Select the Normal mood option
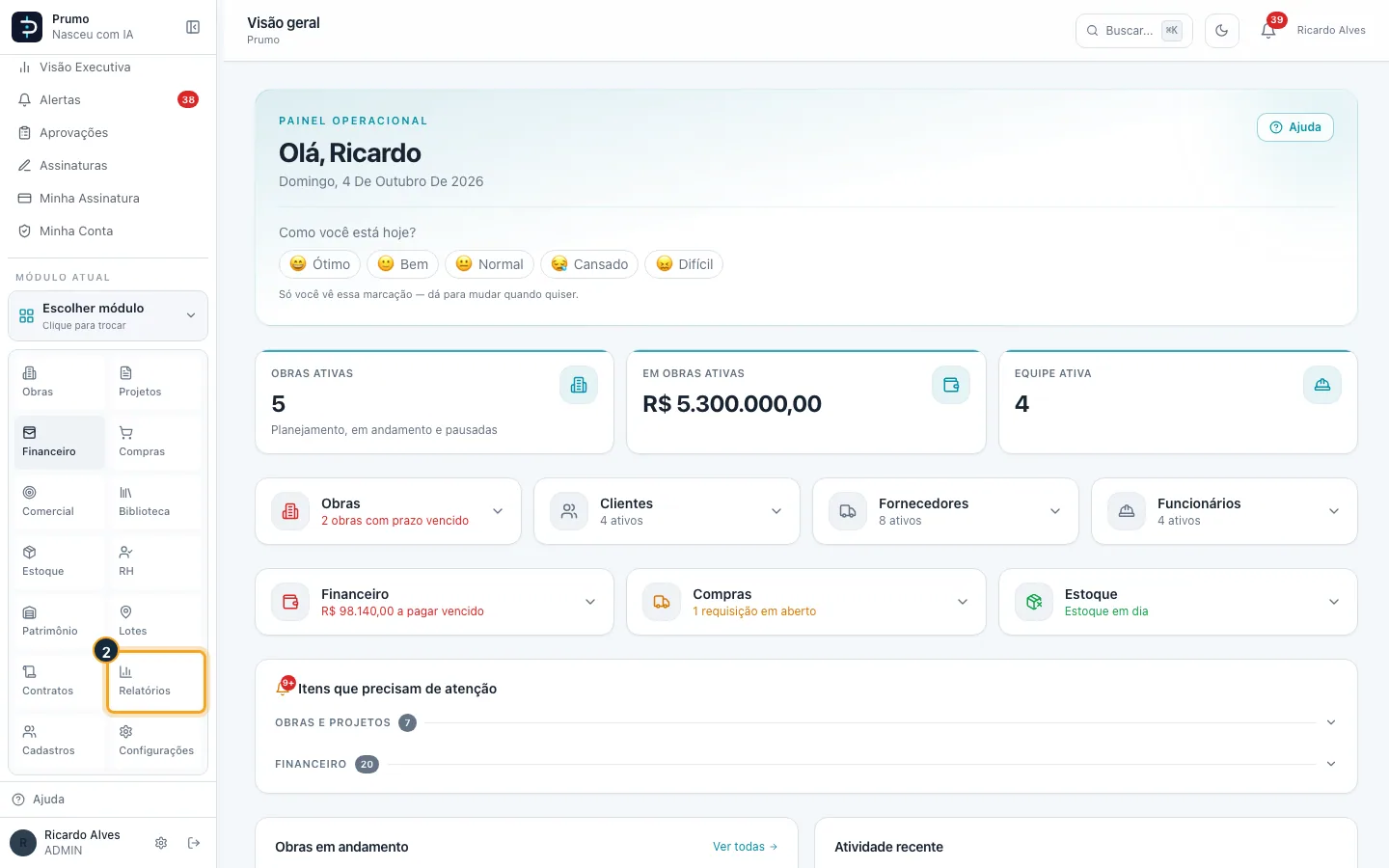The image size is (1389, 868). click(x=489, y=264)
